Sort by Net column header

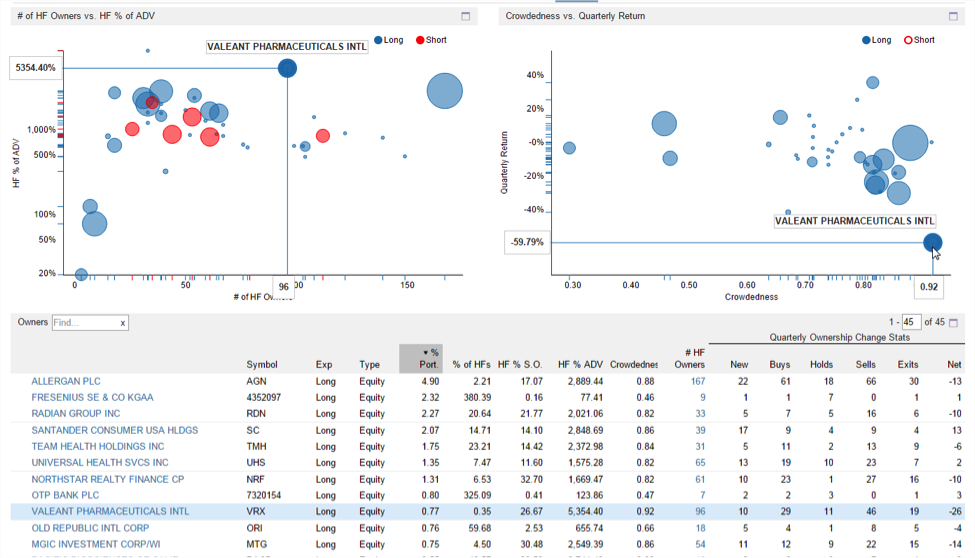[x=954, y=365]
